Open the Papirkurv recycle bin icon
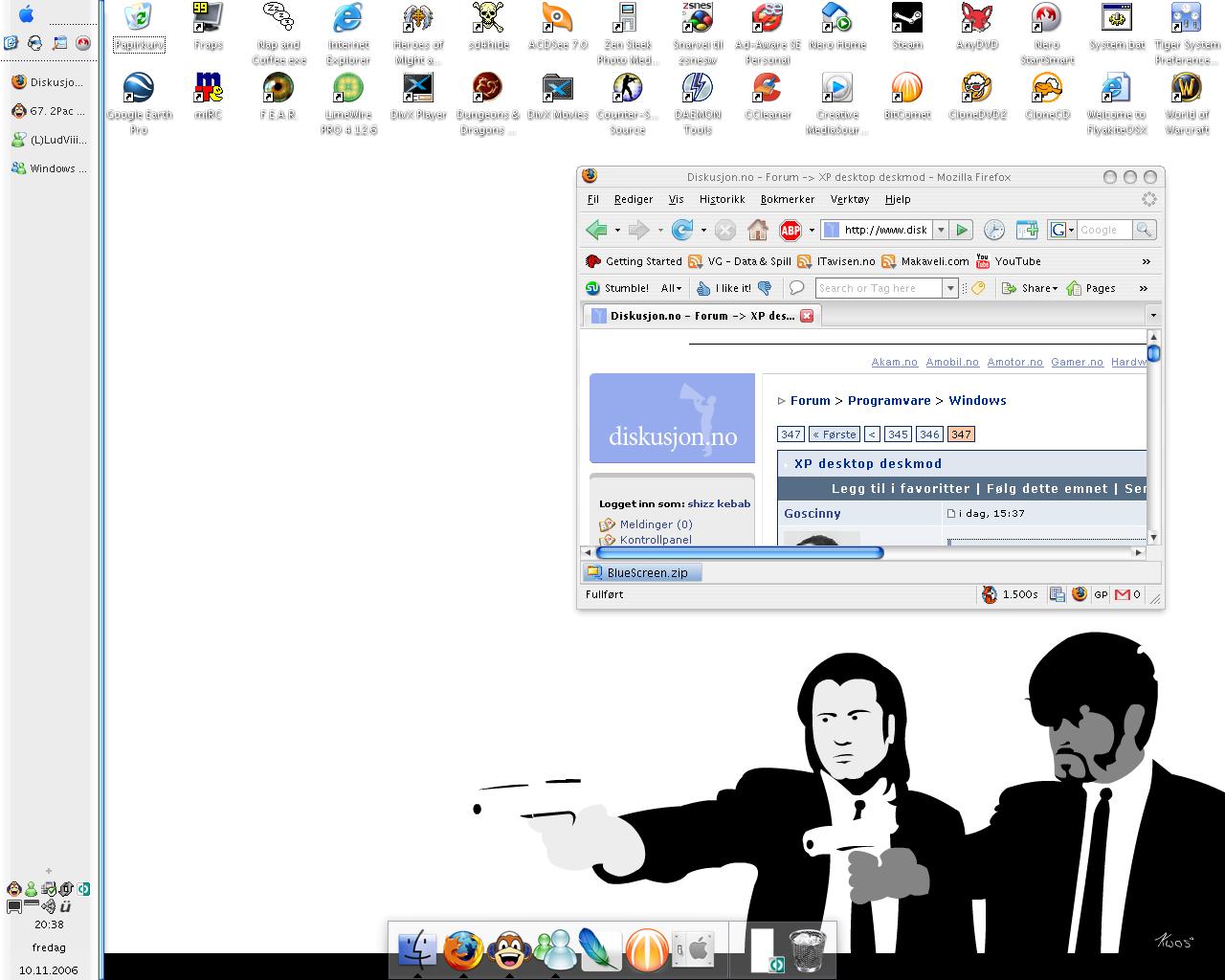Image resolution: width=1225 pixels, height=980 pixels. pyautogui.click(x=139, y=27)
